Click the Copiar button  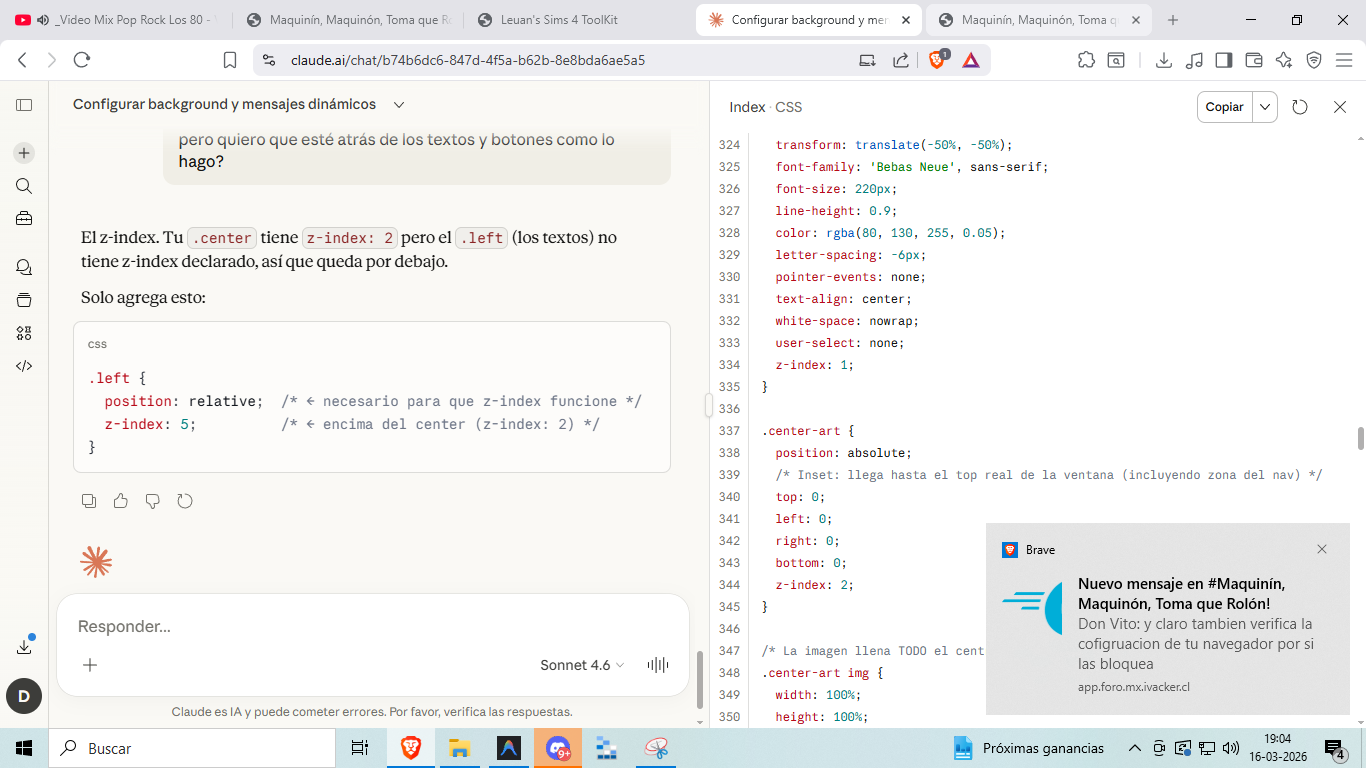point(1224,107)
